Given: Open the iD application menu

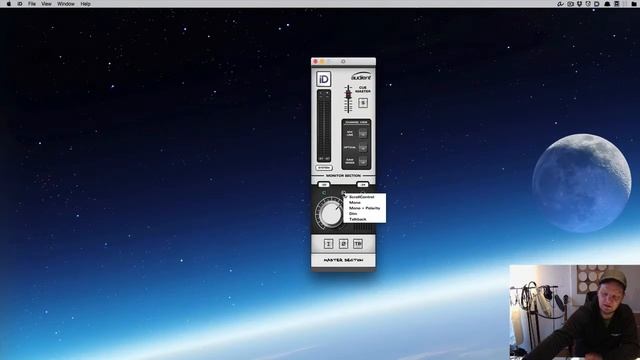Looking at the screenshot, I should coord(19,4).
